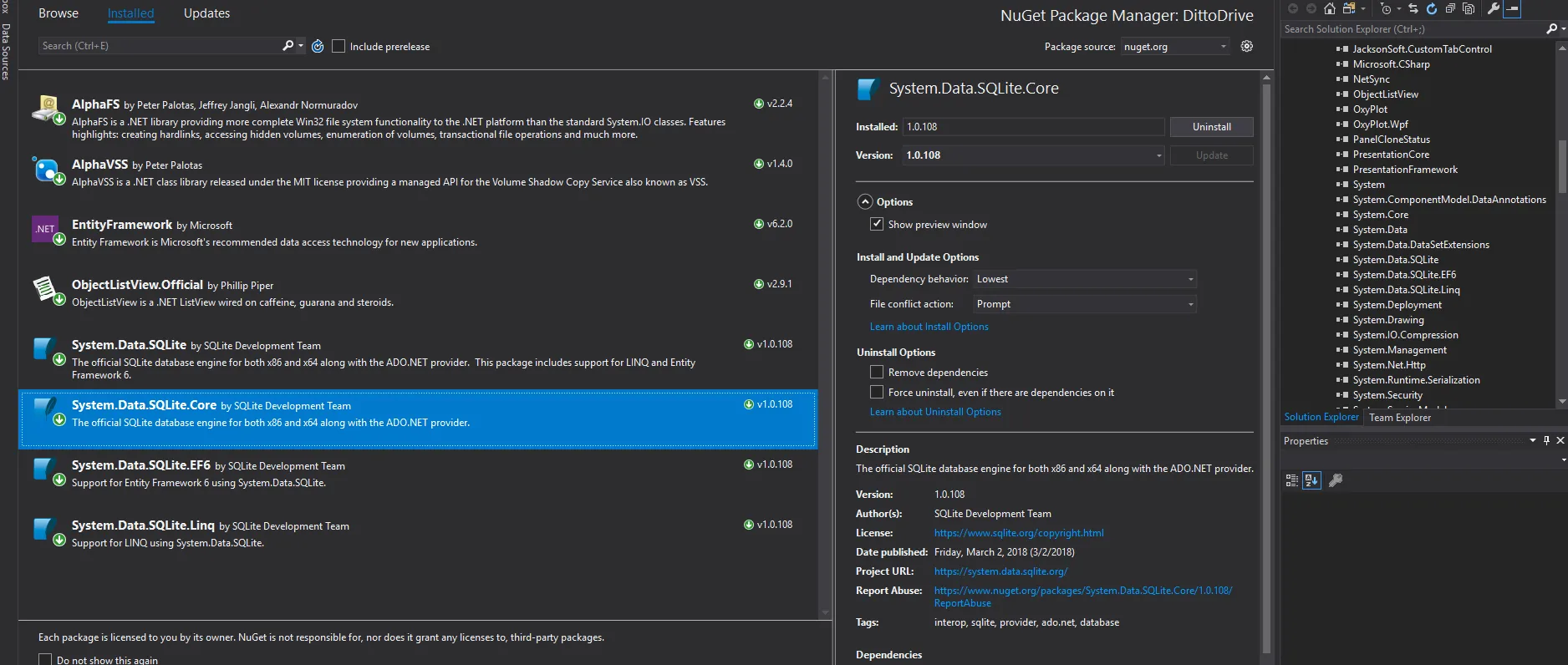The image size is (1568, 665).
Task: Open NuGet settings gear icon
Action: click(x=1246, y=47)
